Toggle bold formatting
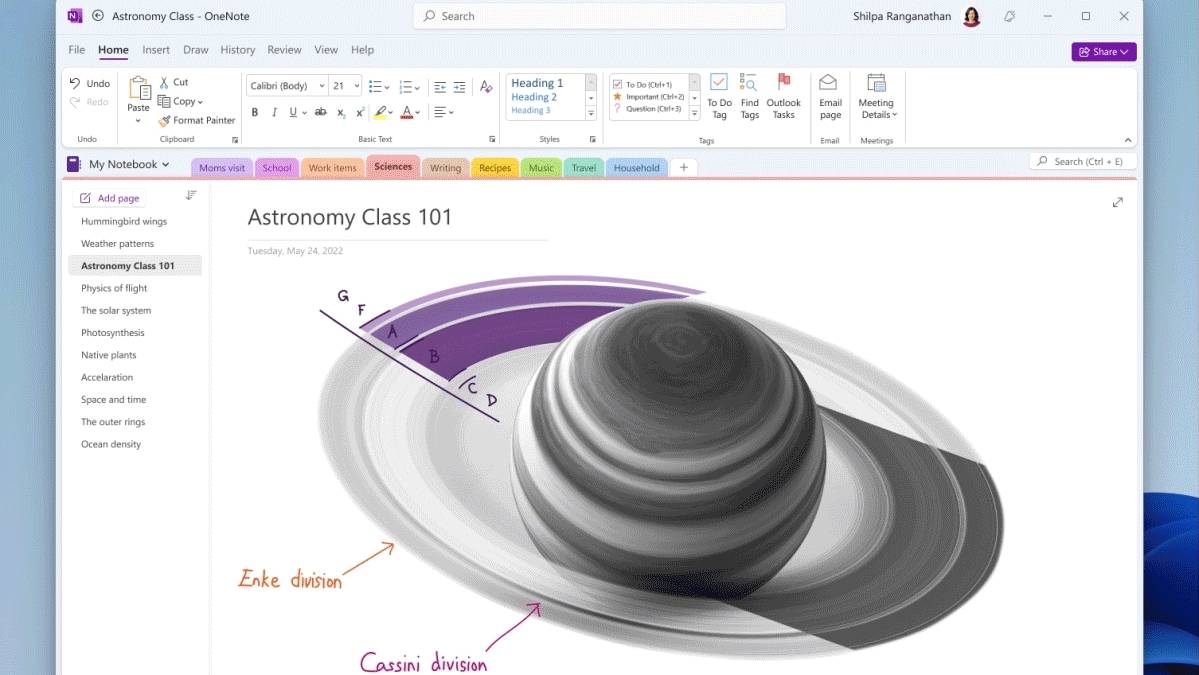The width and height of the screenshot is (1199, 675). (x=254, y=112)
